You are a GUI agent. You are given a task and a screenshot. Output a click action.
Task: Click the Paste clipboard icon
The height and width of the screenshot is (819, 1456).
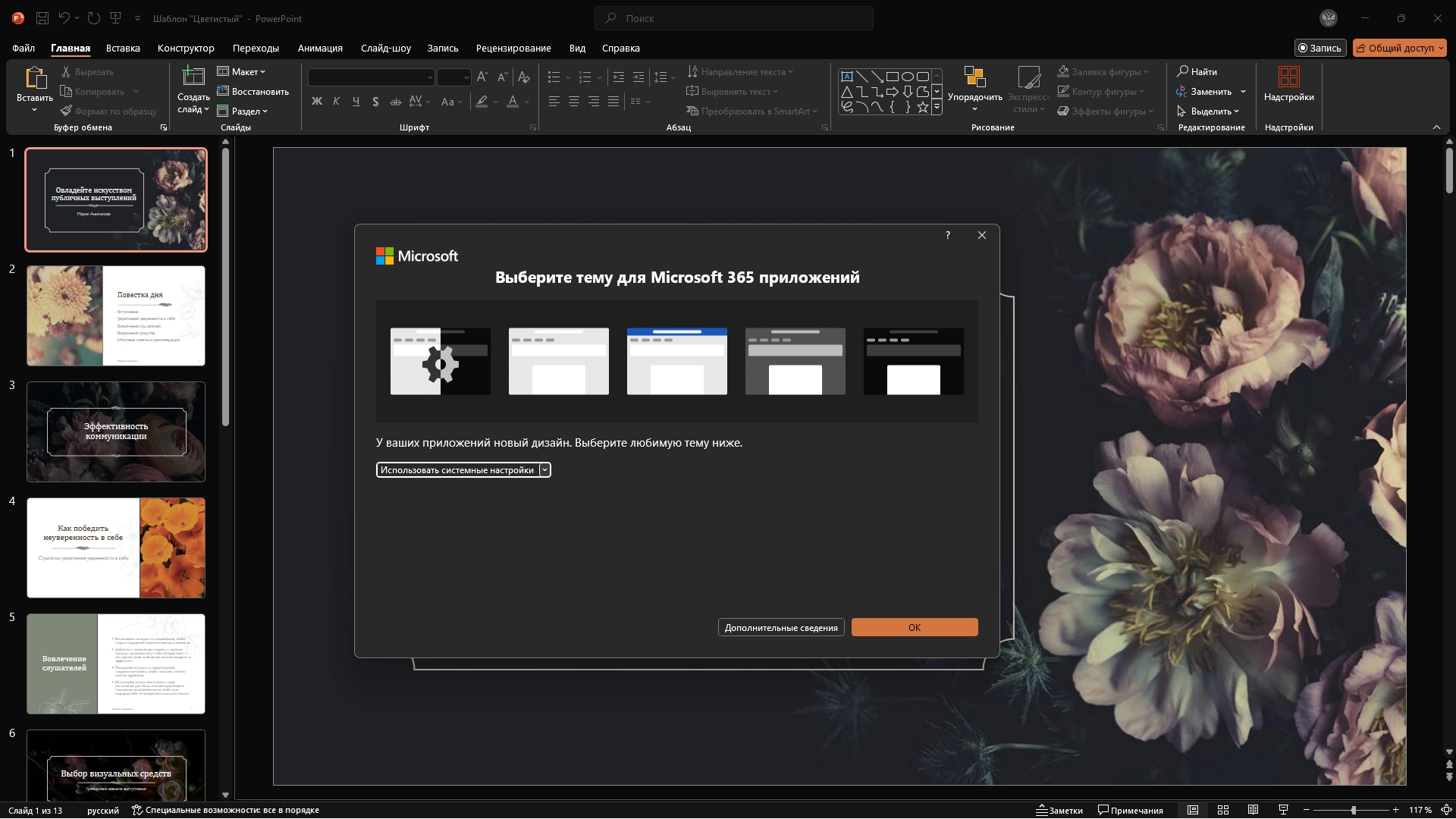pos(35,77)
